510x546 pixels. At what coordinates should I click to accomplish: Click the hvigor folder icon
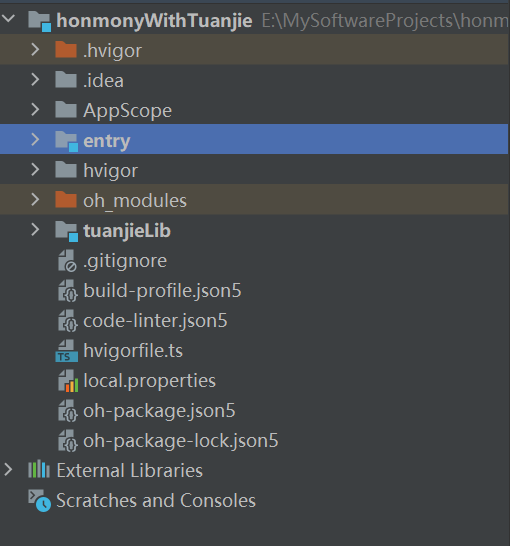pos(66,170)
